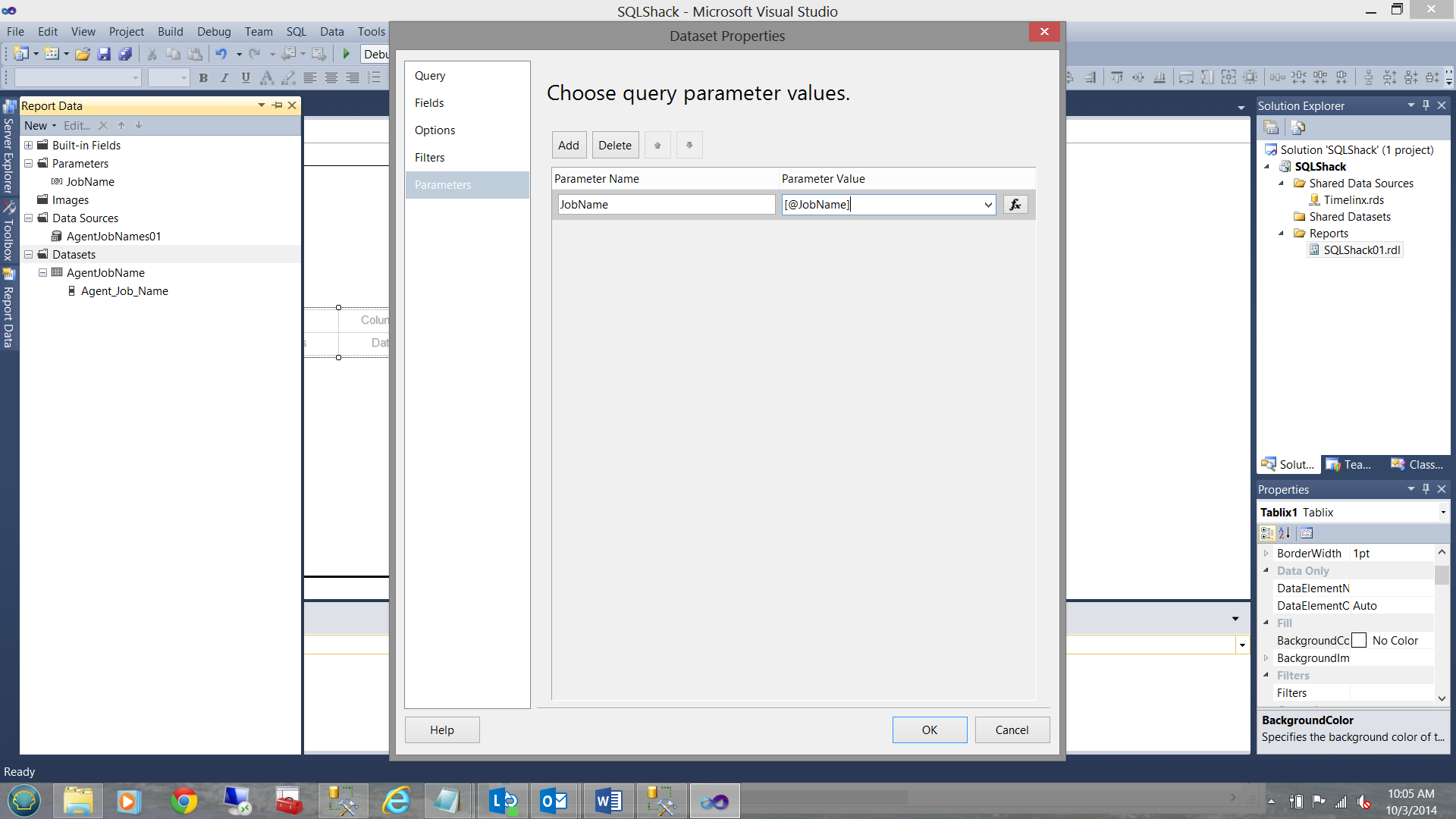The width and height of the screenshot is (1456, 819).
Task: Click the move parameter up arrow
Action: 657,146
